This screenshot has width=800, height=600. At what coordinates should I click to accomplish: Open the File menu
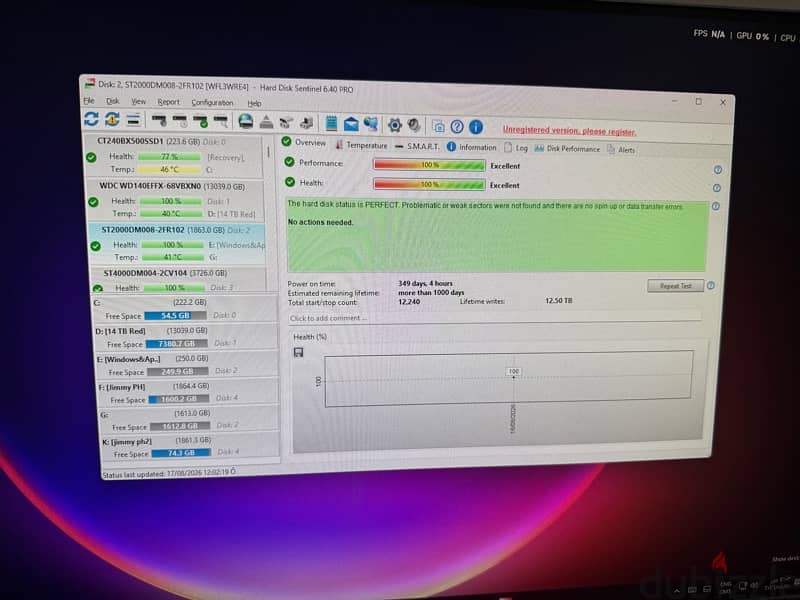tap(89, 101)
